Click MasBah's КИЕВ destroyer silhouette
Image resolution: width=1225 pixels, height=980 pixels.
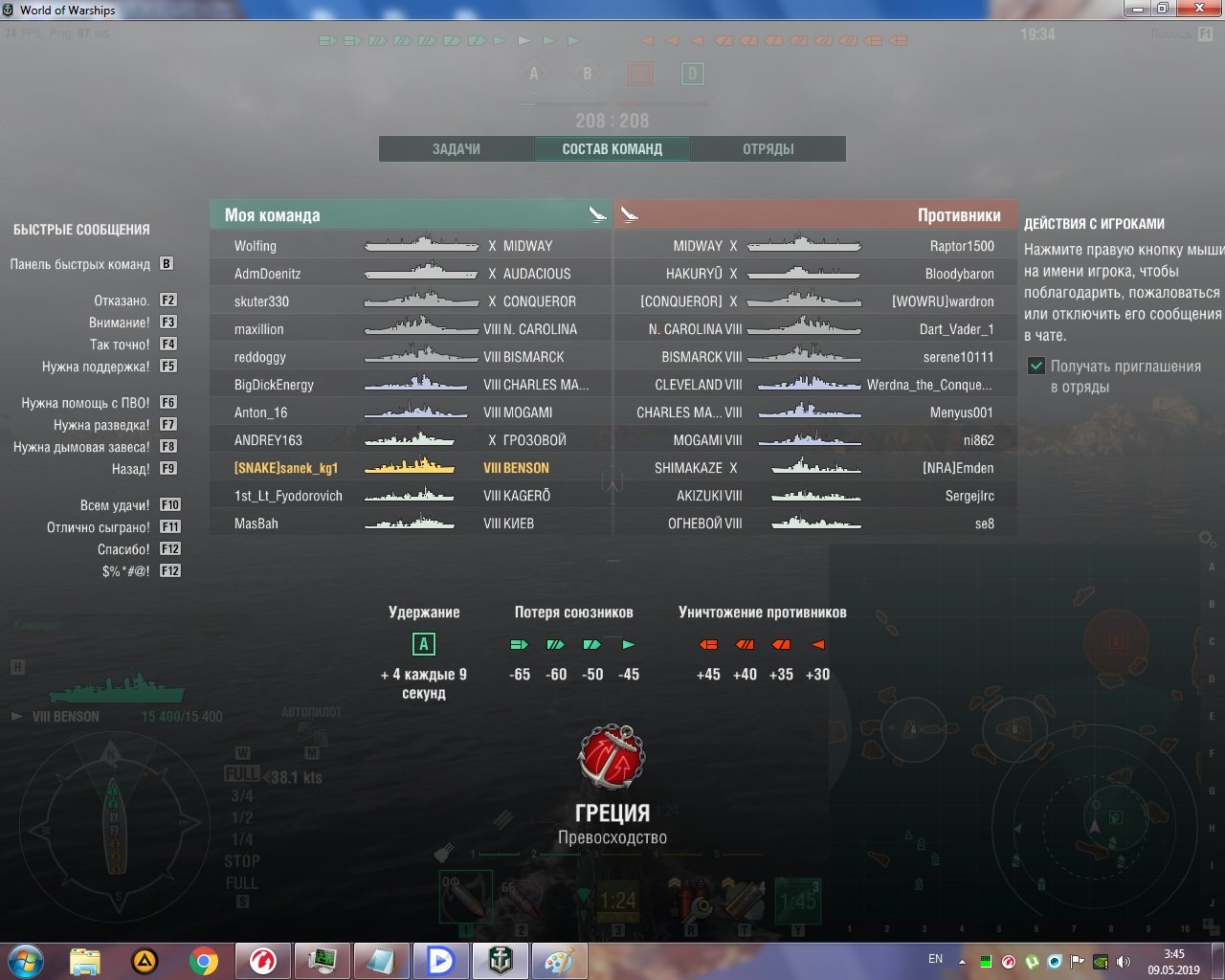(410, 523)
